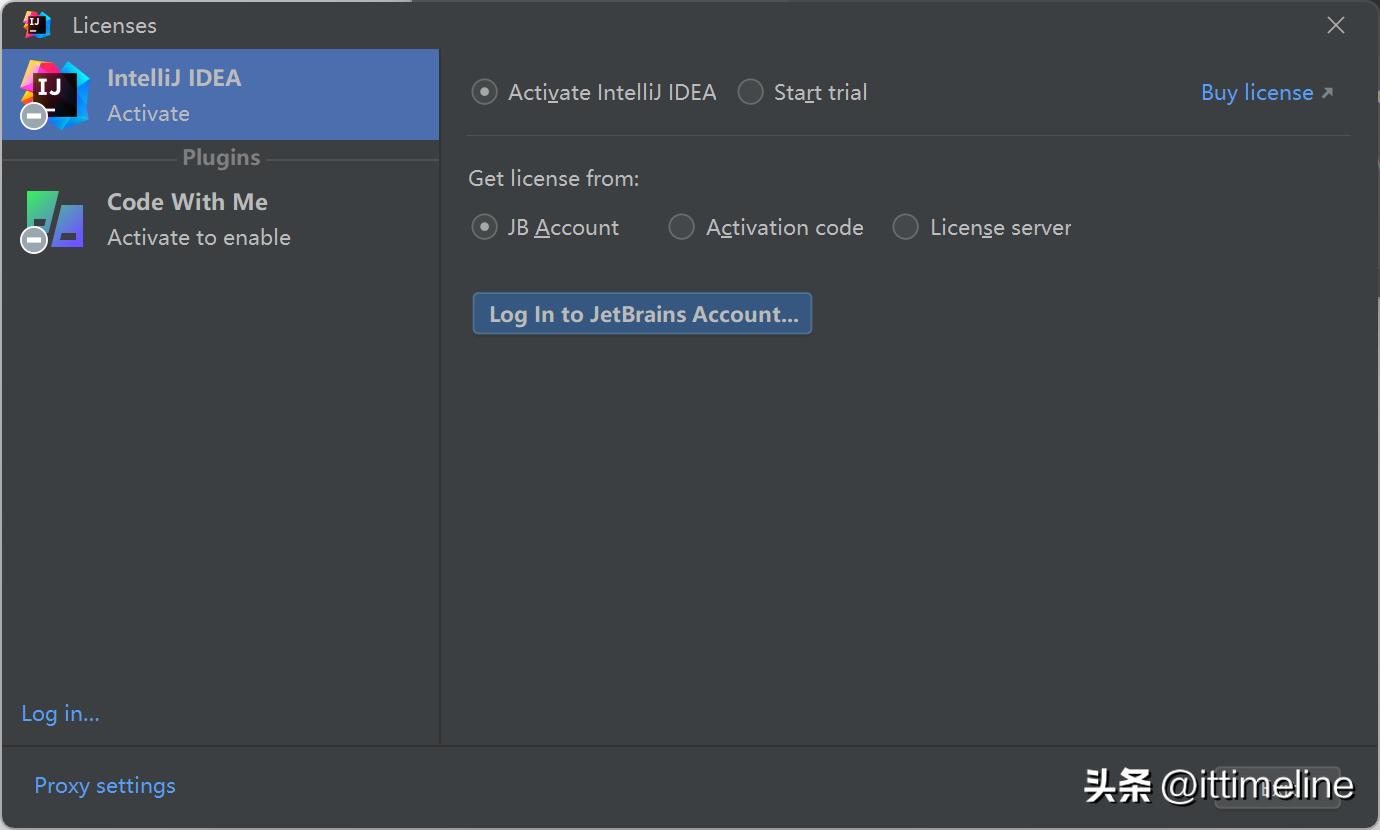This screenshot has width=1380, height=830.
Task: Open the Buy license link
Action: coord(1257,92)
